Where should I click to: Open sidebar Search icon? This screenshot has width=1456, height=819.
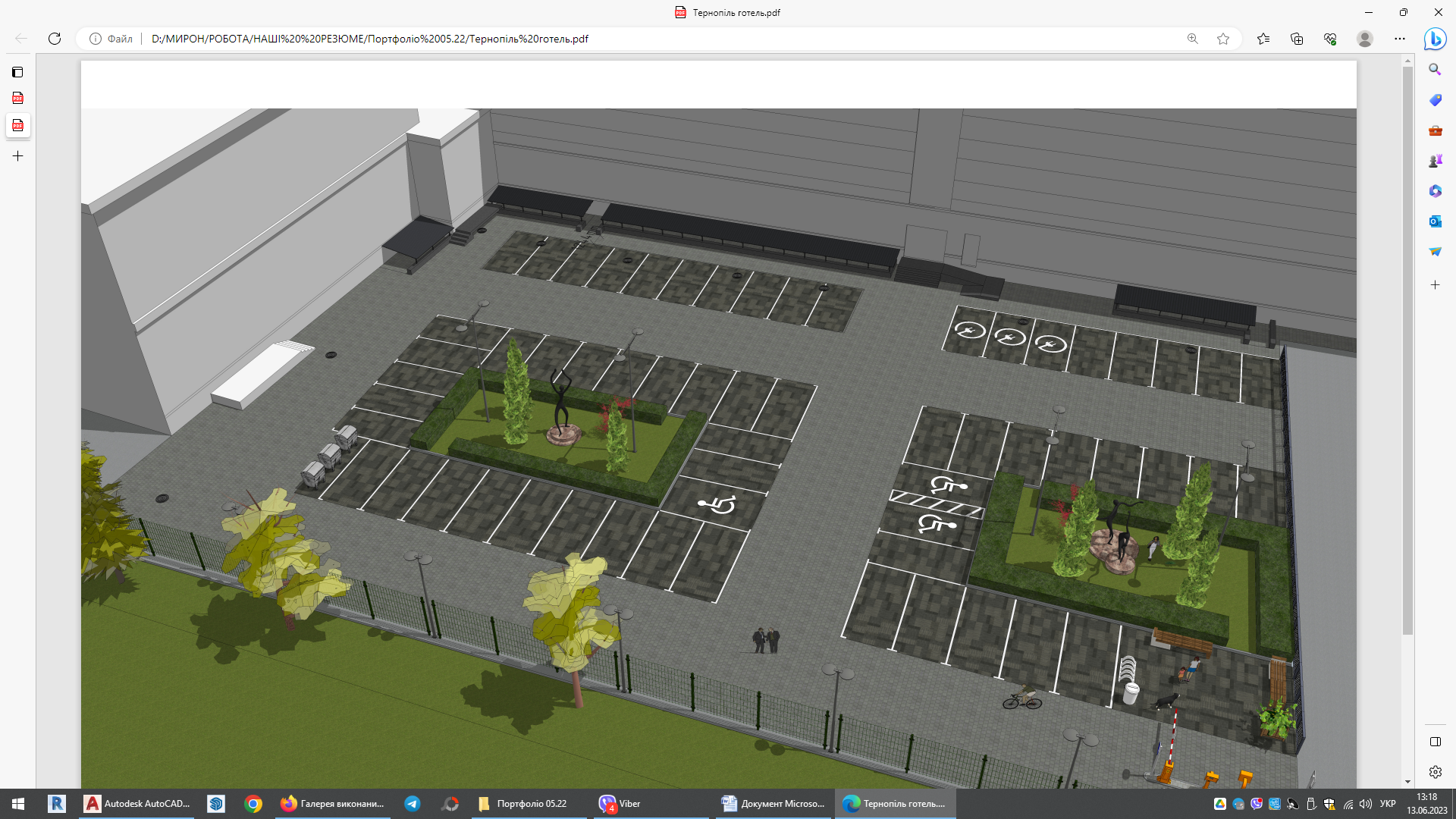click(x=1435, y=70)
